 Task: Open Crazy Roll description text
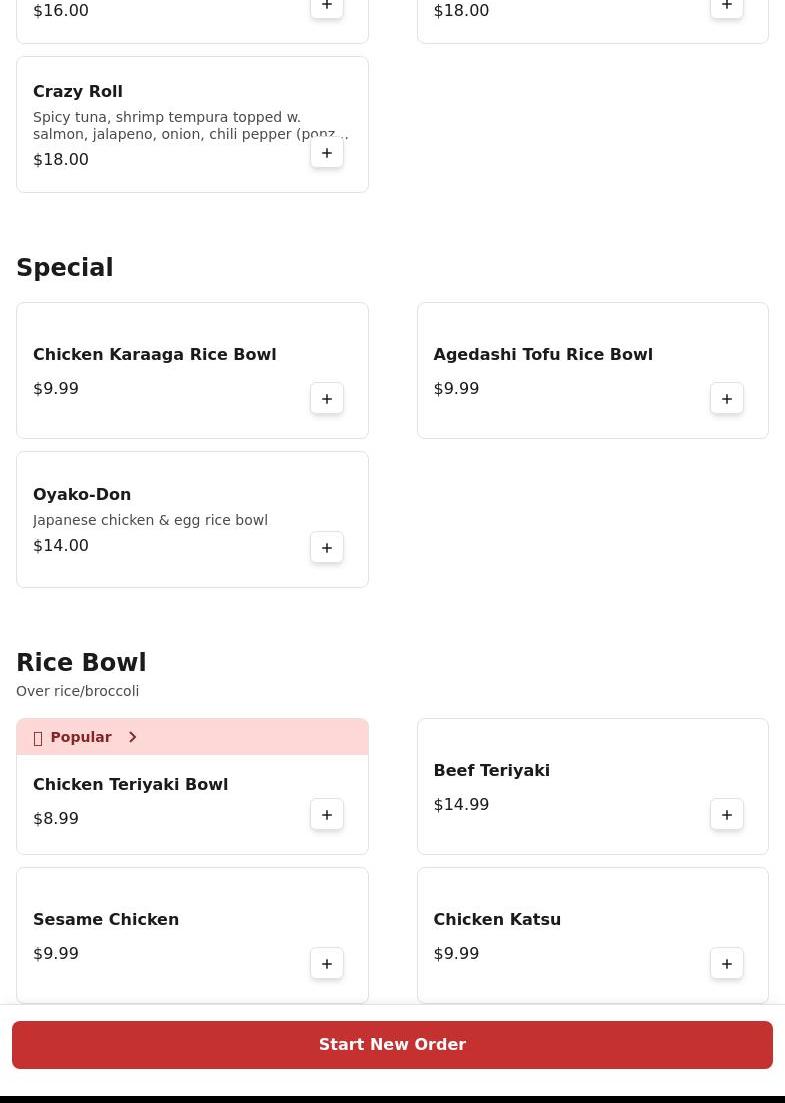coord(190,125)
